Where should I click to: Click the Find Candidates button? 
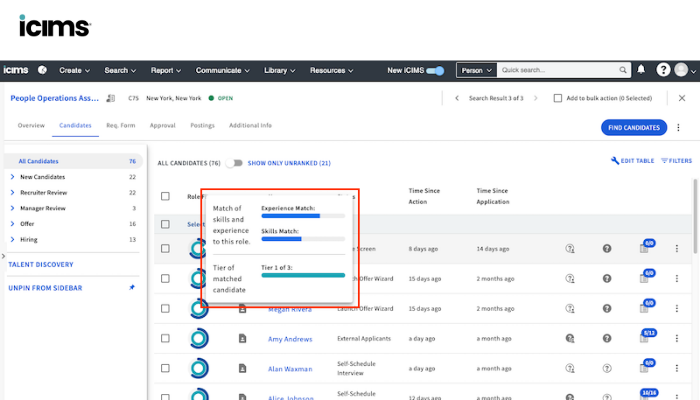(x=634, y=128)
